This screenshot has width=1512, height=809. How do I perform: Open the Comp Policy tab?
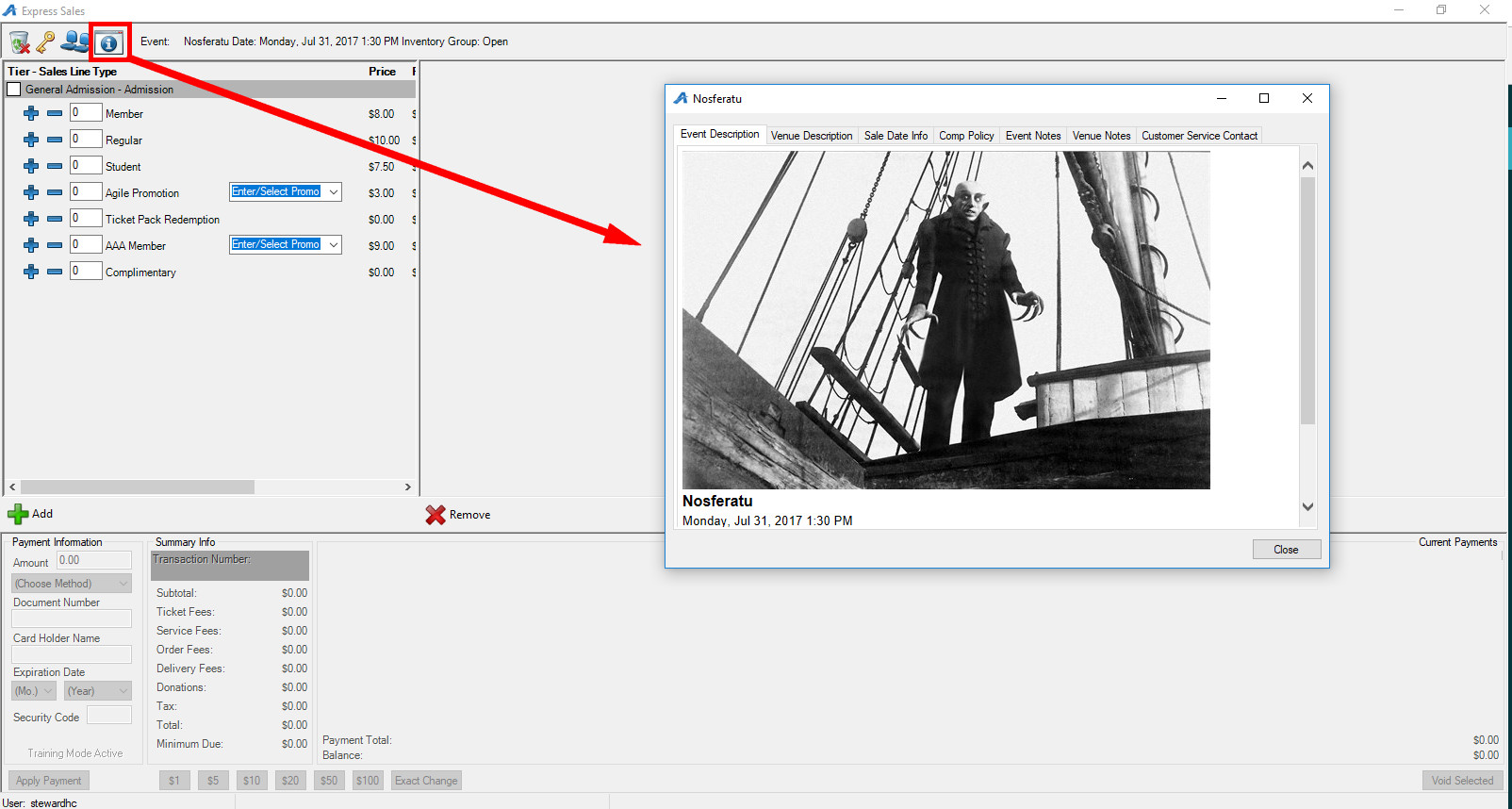[x=966, y=136]
